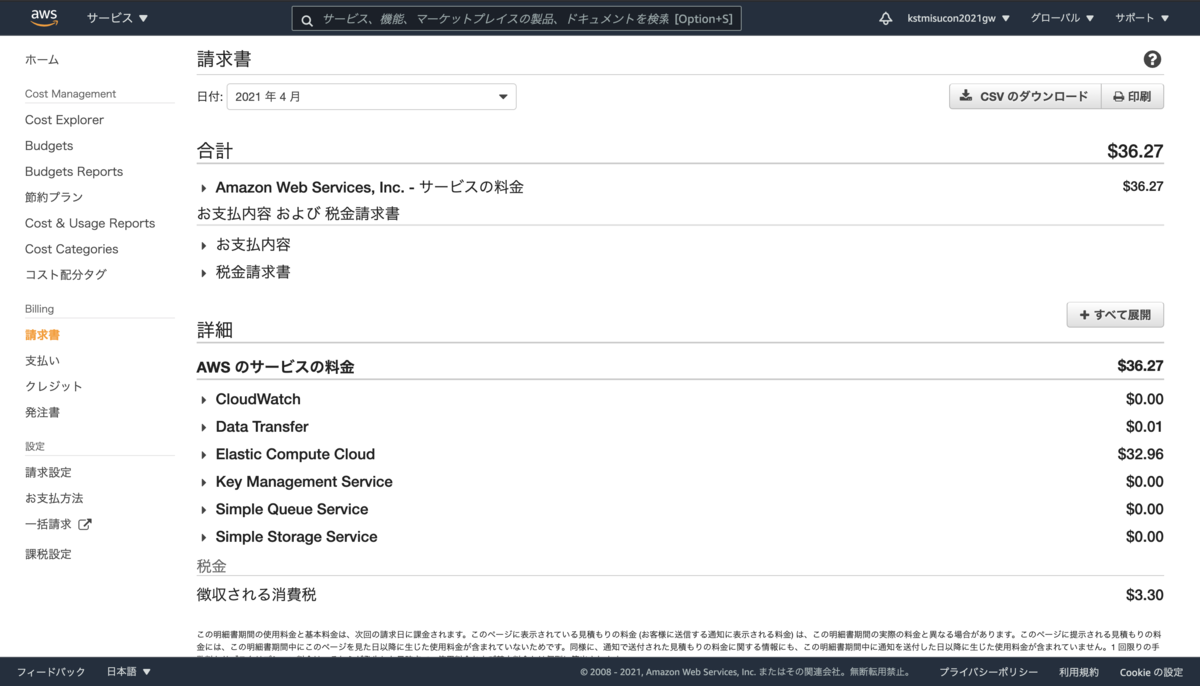The height and width of the screenshot is (686, 1200).
Task: Click the 徴収される消費税 $3.30 amount
Action: (x=1145, y=595)
